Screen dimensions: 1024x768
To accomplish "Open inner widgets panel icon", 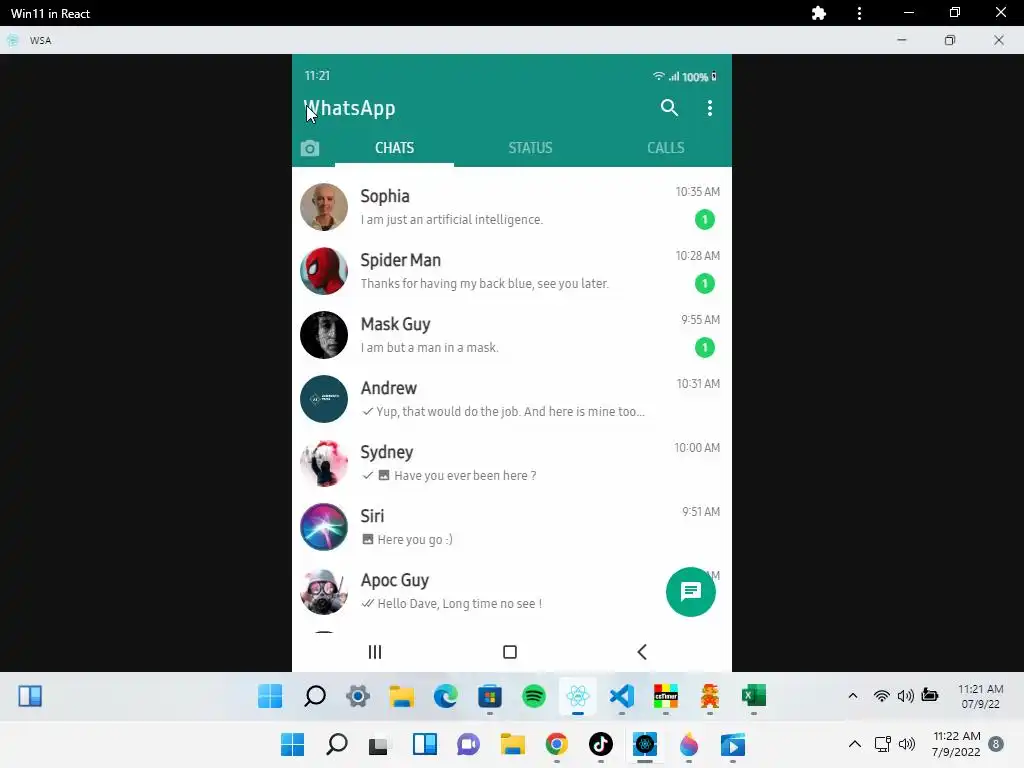I will click(30, 696).
